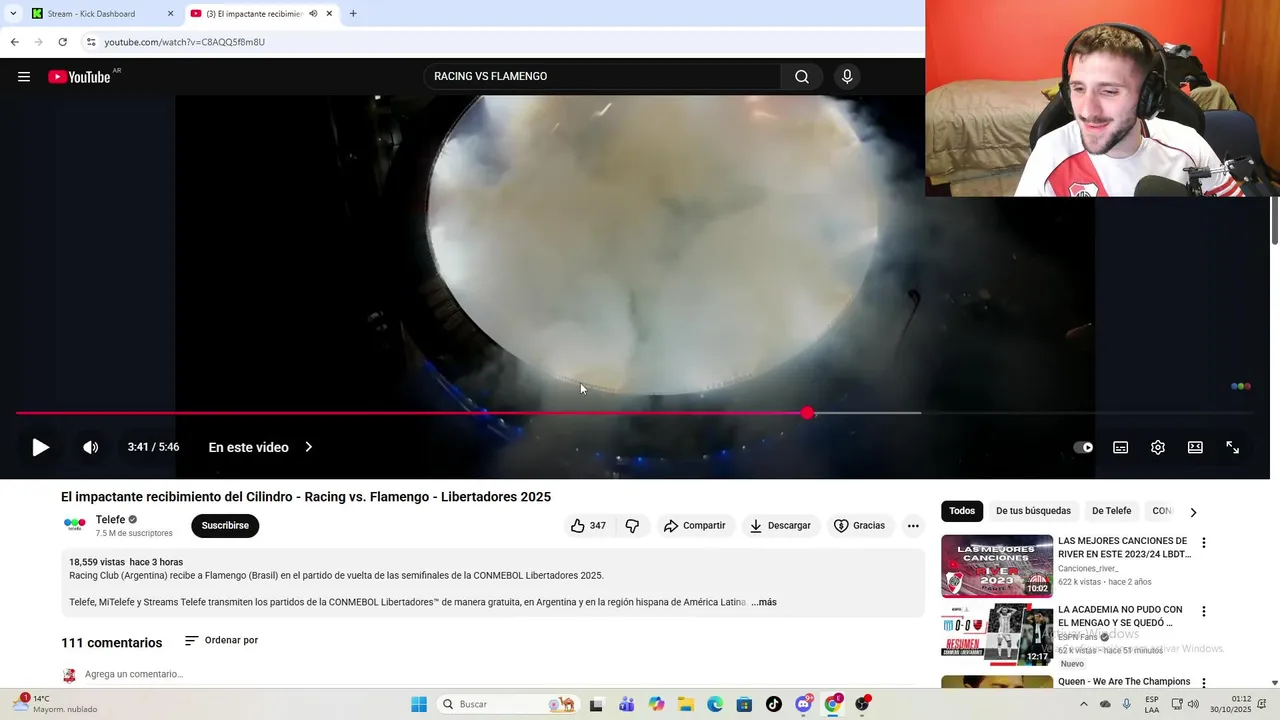View site information icon in address bar
The width and height of the screenshot is (1280, 720).
tap(91, 42)
